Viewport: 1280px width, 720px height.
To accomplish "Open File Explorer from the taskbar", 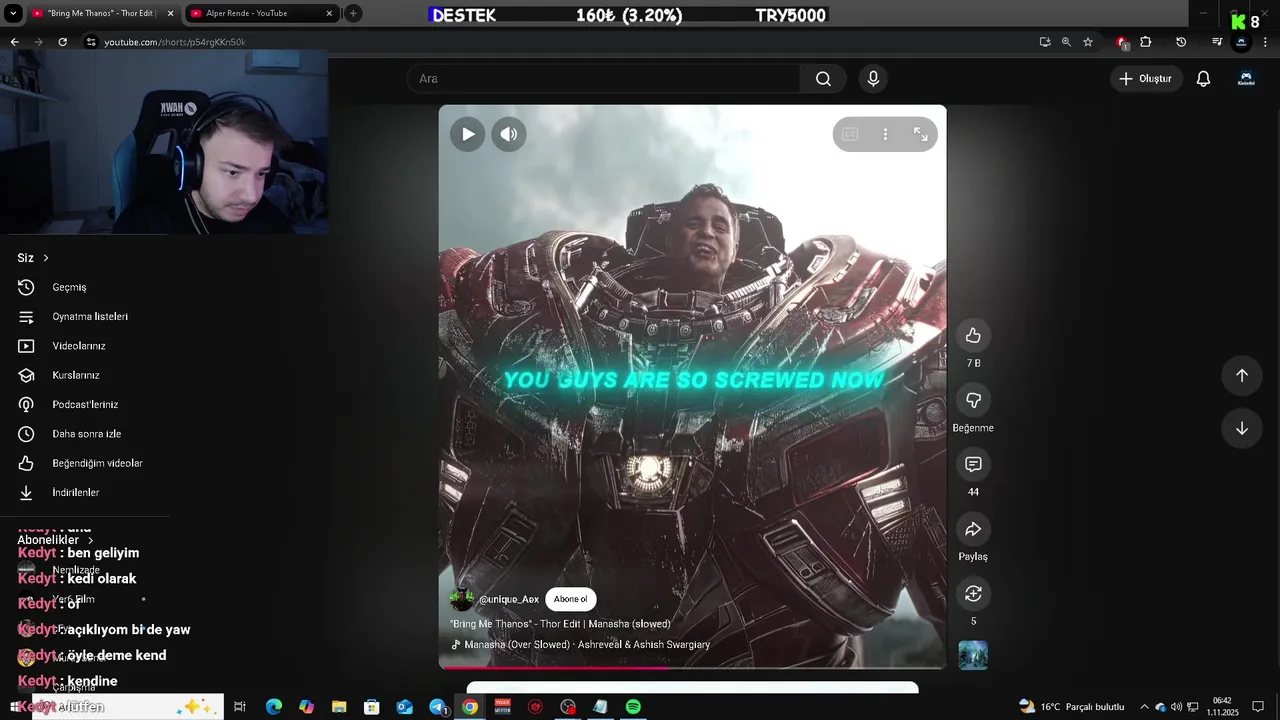I will [x=339, y=707].
